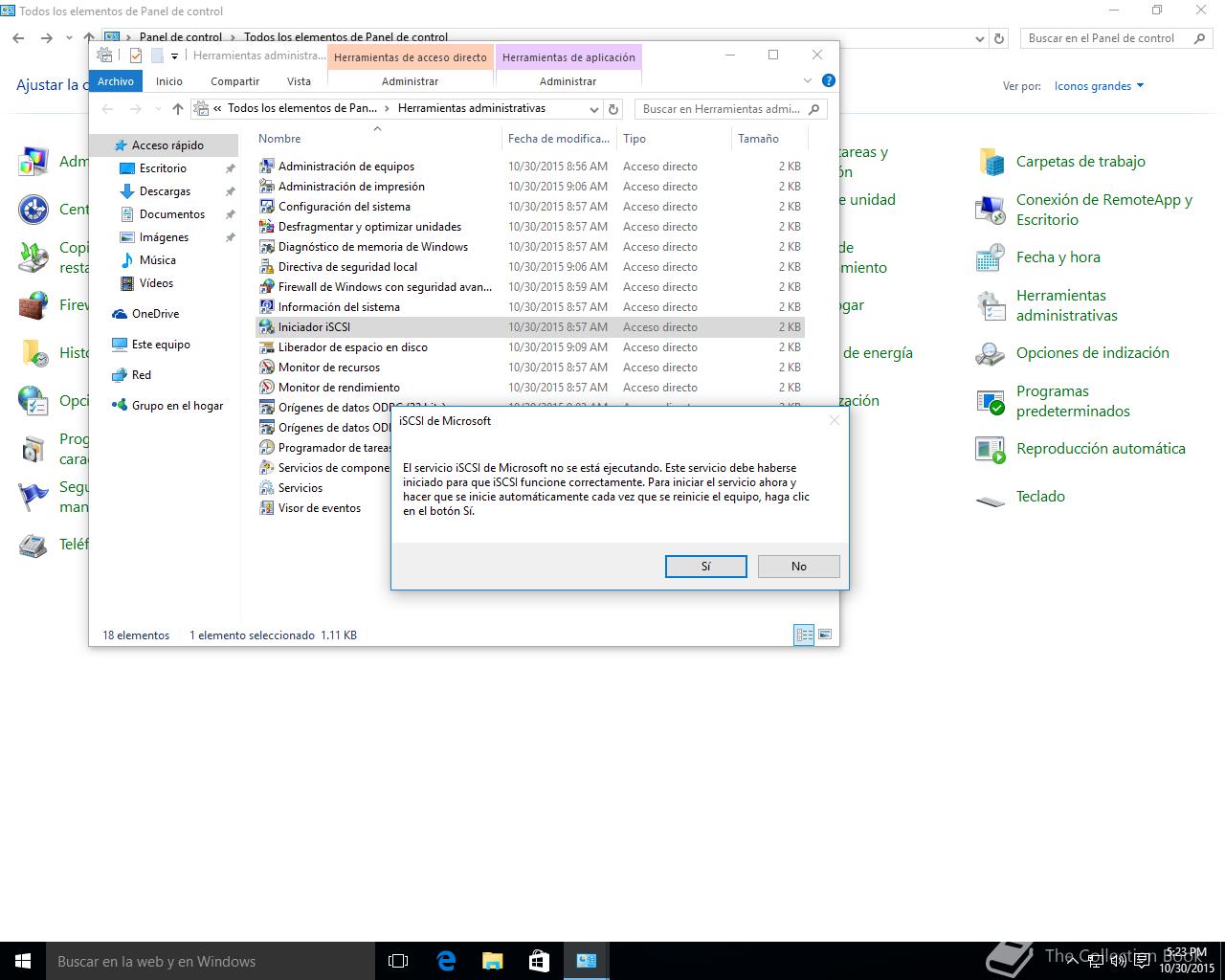Select the Herramientas de acceso directo tab

click(411, 57)
